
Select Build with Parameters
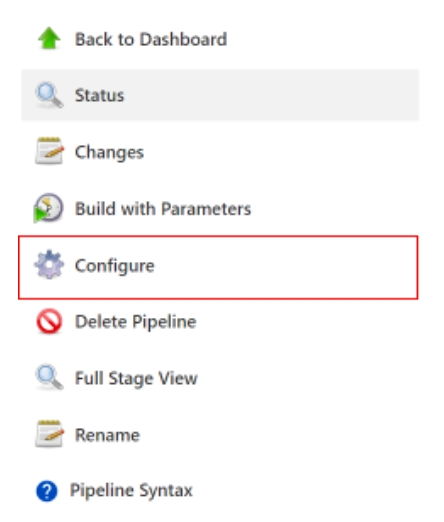click(x=163, y=209)
